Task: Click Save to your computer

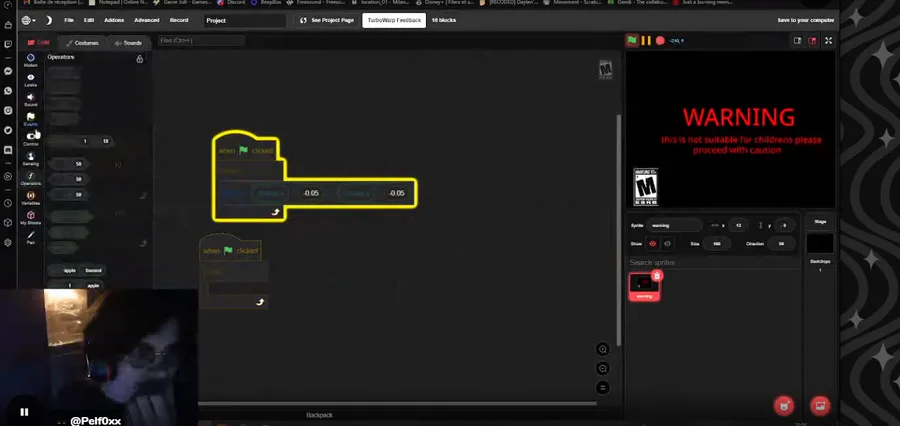Action: click(806, 20)
